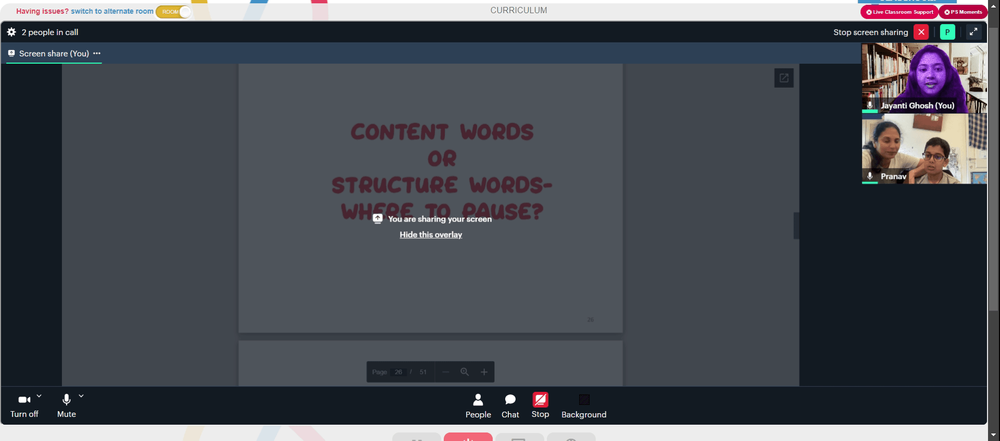Click the red stop screen sharing X
The image size is (1000, 441).
click(x=921, y=32)
